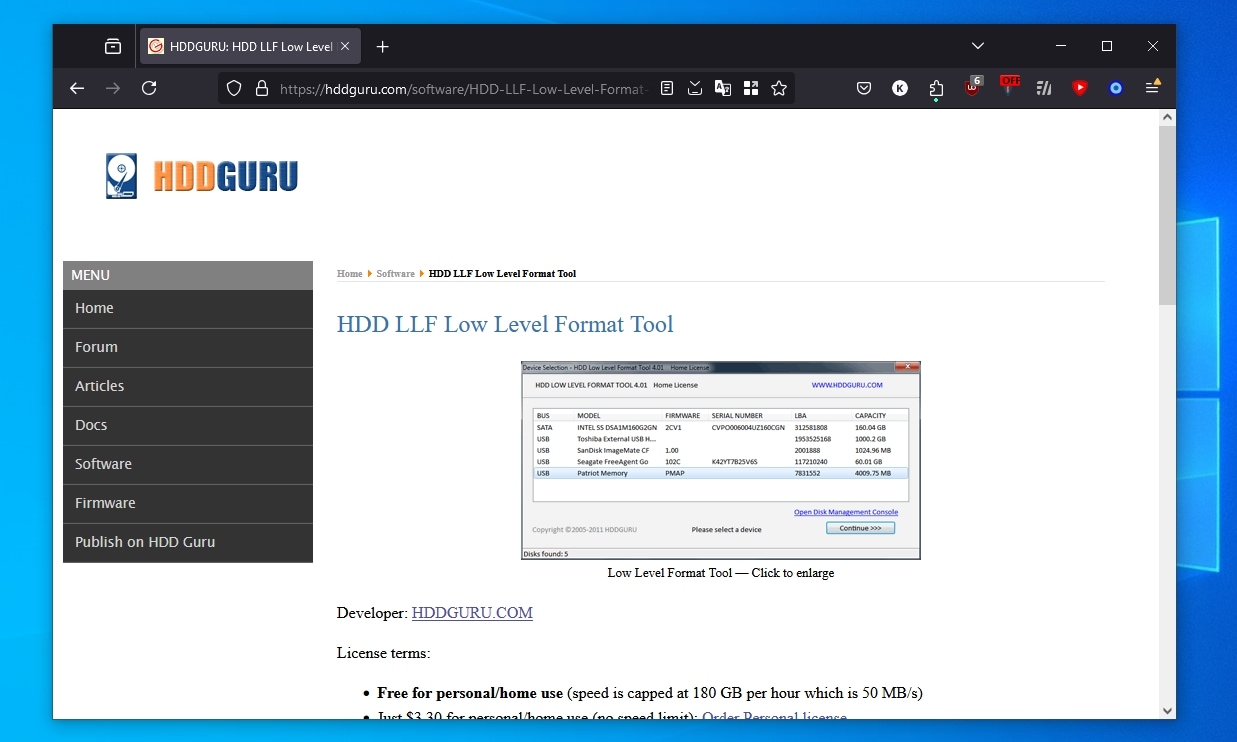
Task: Open Articles in the sidebar menu
Action: (x=188, y=387)
